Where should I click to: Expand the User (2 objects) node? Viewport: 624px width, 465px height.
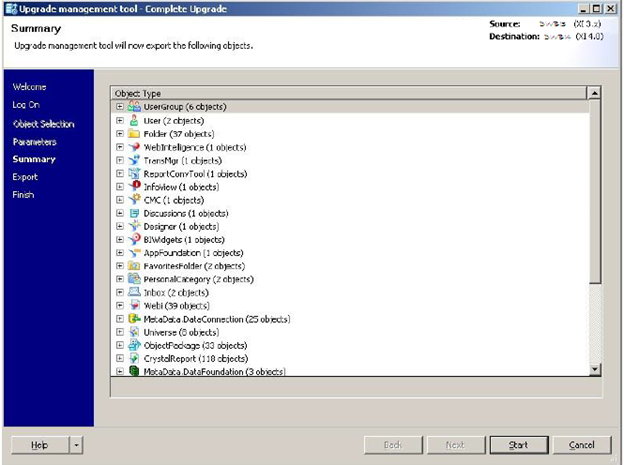[120, 121]
